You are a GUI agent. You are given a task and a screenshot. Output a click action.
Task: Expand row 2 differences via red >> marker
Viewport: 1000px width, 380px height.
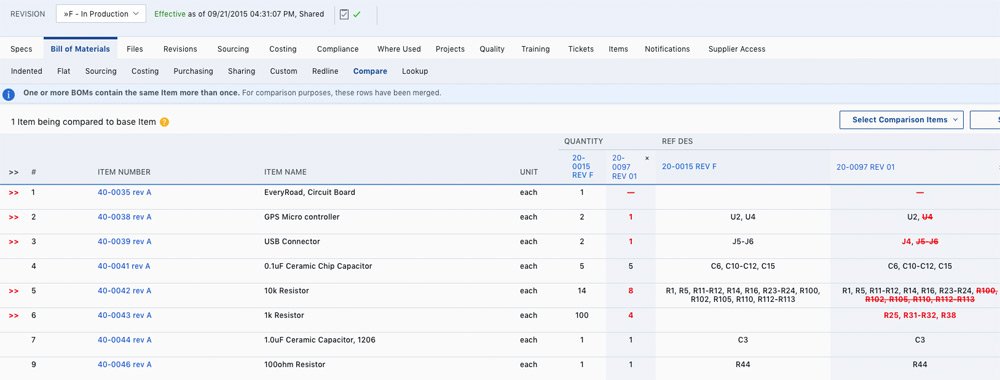(13, 217)
